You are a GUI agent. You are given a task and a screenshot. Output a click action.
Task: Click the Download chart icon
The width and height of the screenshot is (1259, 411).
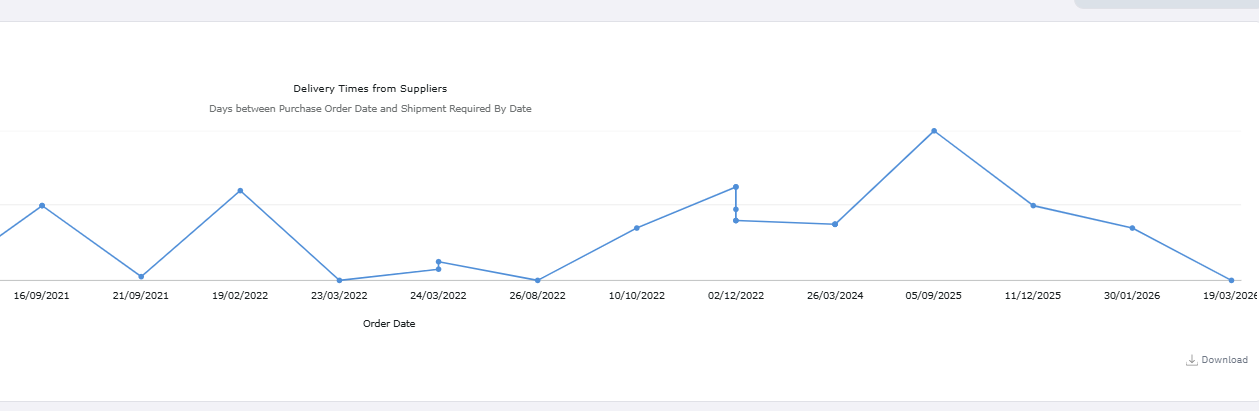pos(1191,360)
